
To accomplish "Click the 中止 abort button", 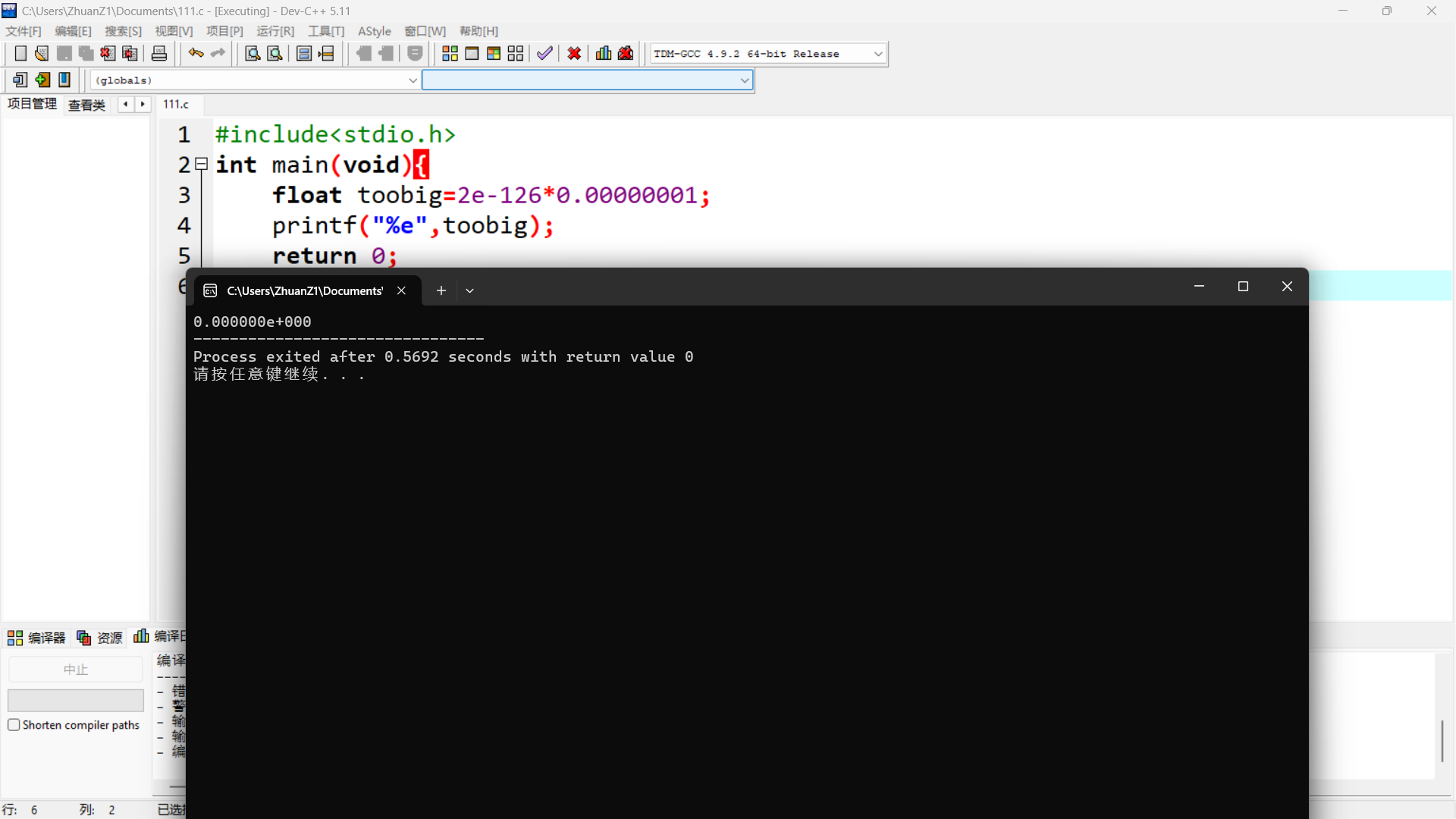I will [x=76, y=670].
